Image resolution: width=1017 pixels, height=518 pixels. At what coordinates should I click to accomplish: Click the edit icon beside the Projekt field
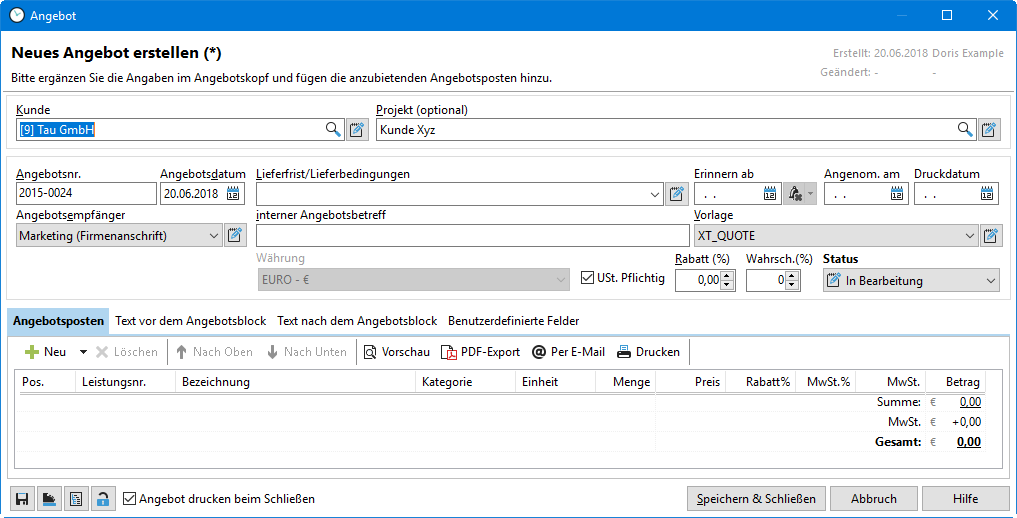click(989, 129)
